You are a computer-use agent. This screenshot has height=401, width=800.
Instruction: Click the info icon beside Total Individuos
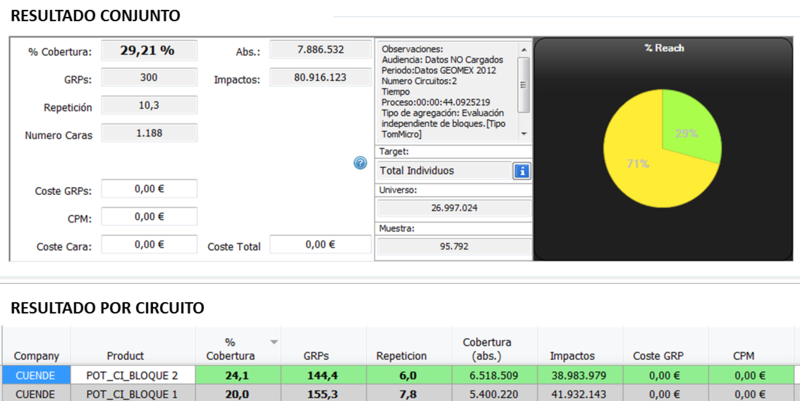[520, 171]
